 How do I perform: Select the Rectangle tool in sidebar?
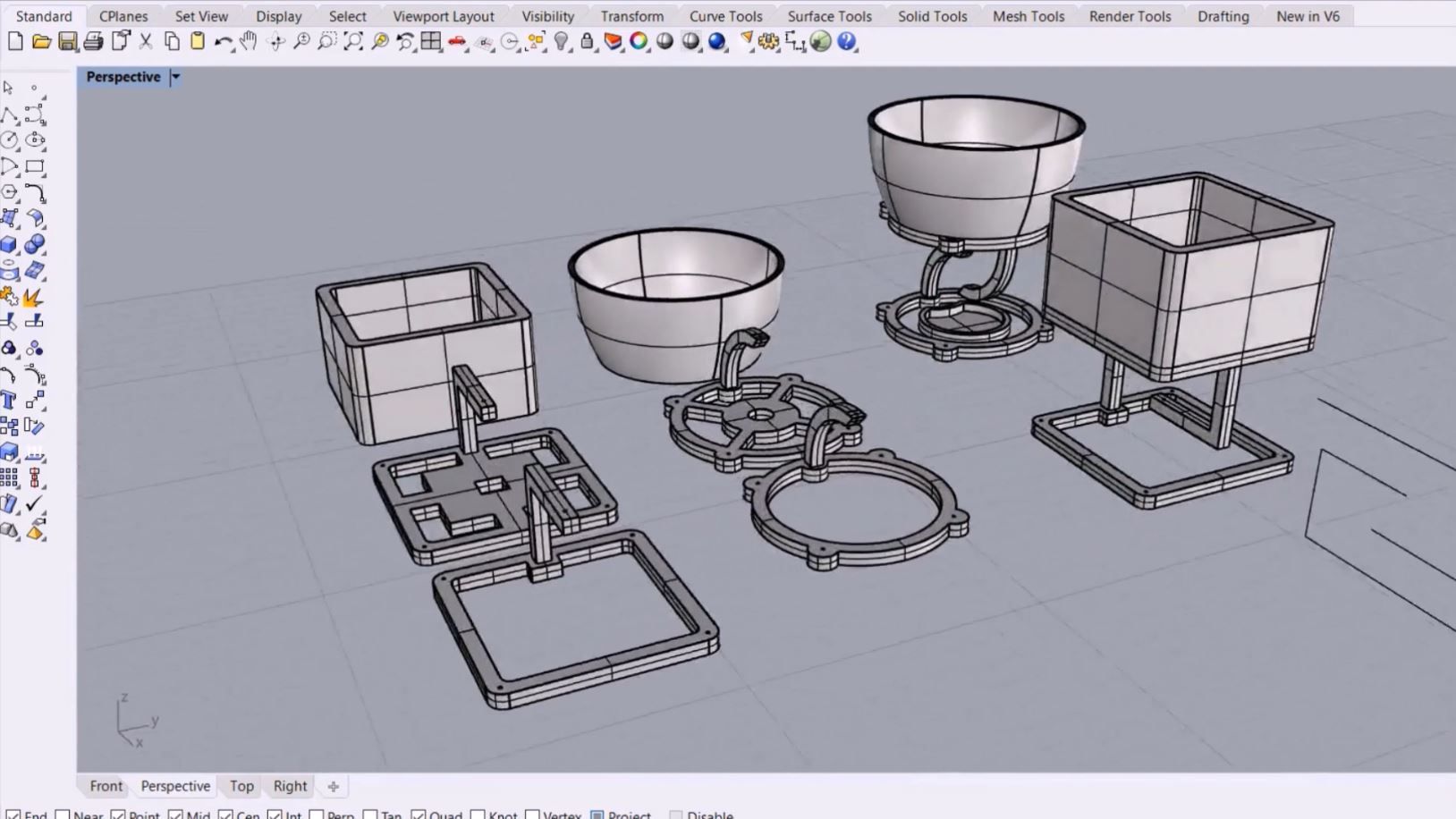point(35,166)
